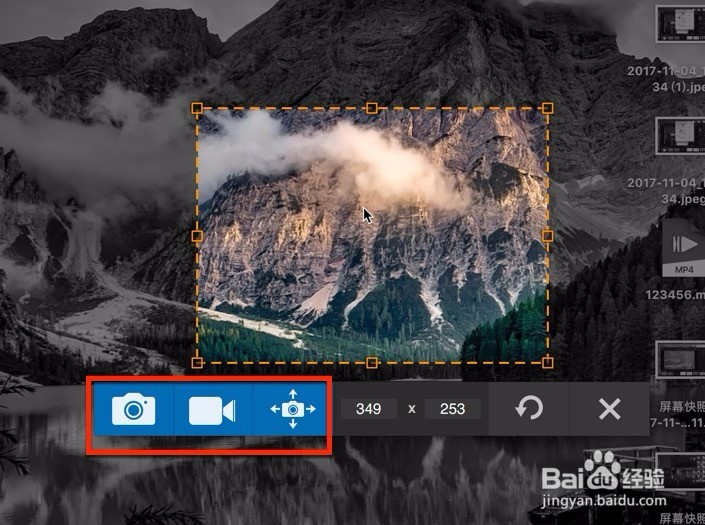Start video recording with the camcorder icon
The image size is (705, 525).
(213, 409)
